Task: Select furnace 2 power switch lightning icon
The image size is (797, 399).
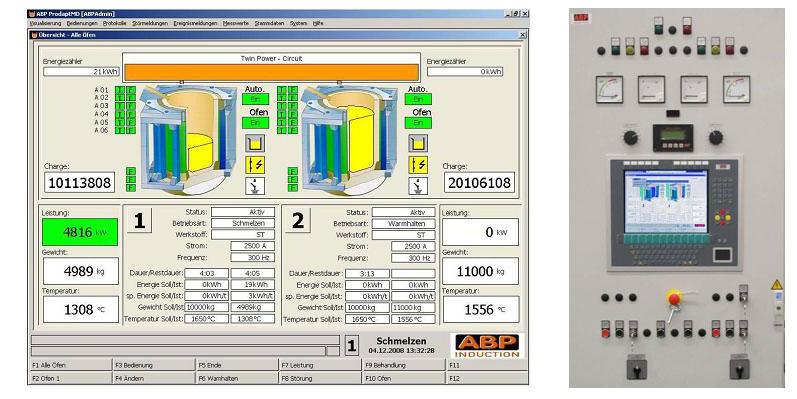Action: click(418, 165)
